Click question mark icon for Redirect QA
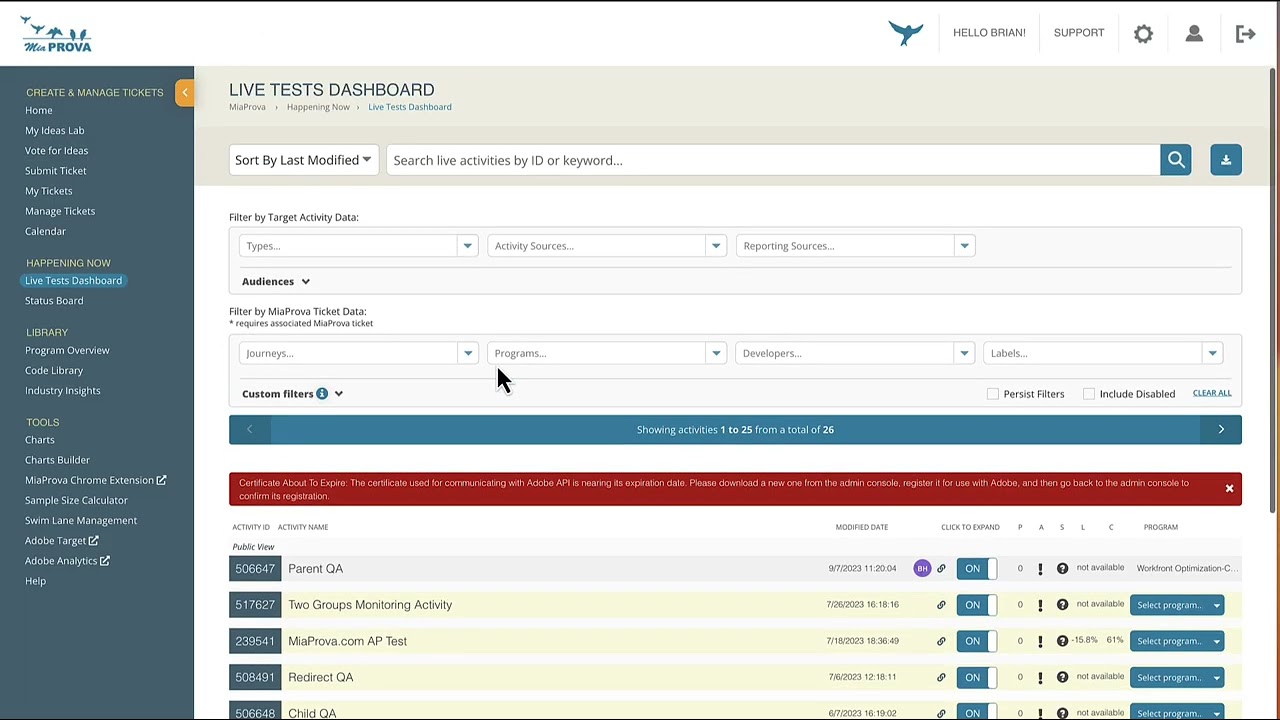1280x720 pixels. (x=1062, y=677)
